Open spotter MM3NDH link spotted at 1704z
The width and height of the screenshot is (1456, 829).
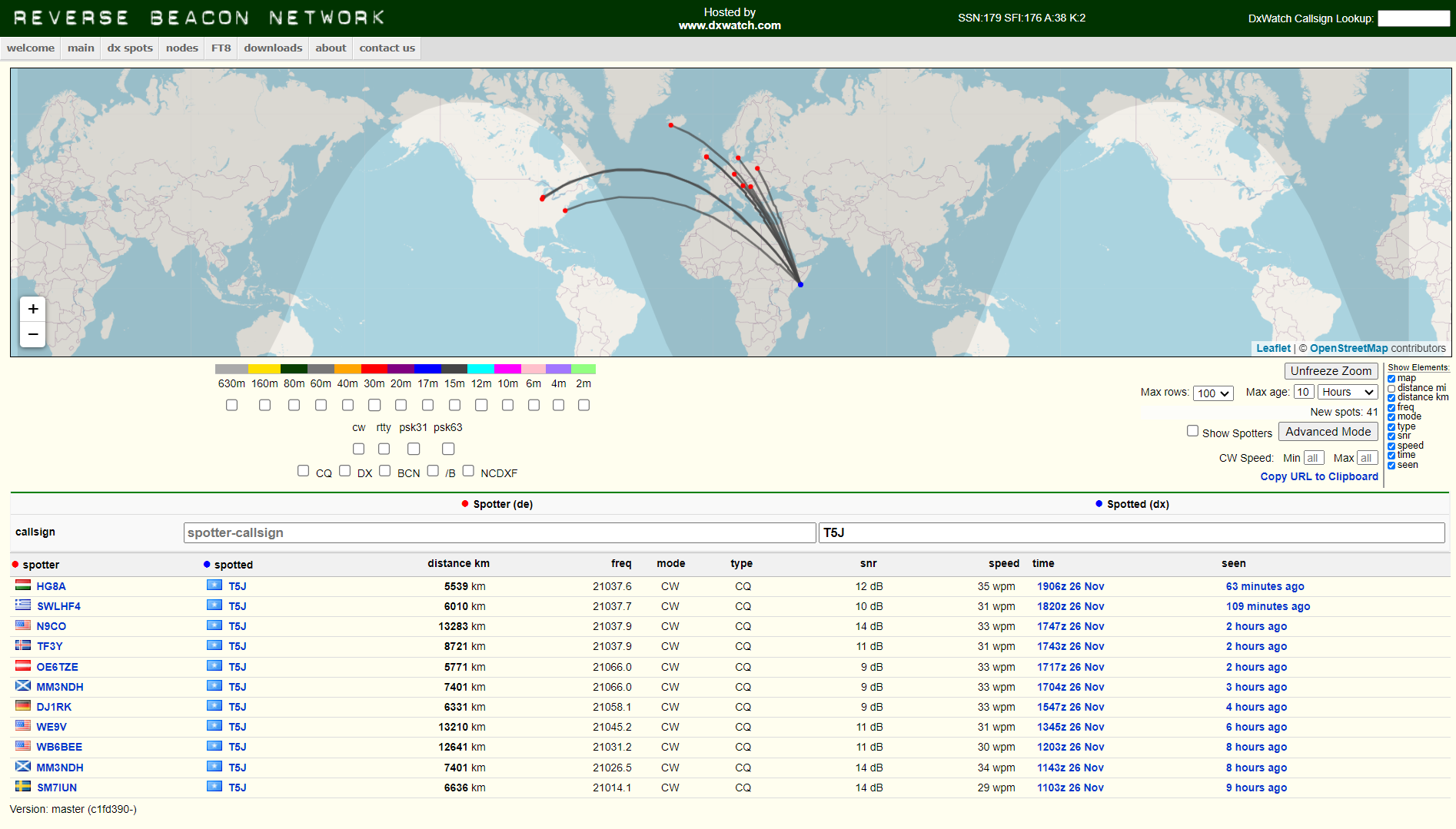click(x=60, y=687)
